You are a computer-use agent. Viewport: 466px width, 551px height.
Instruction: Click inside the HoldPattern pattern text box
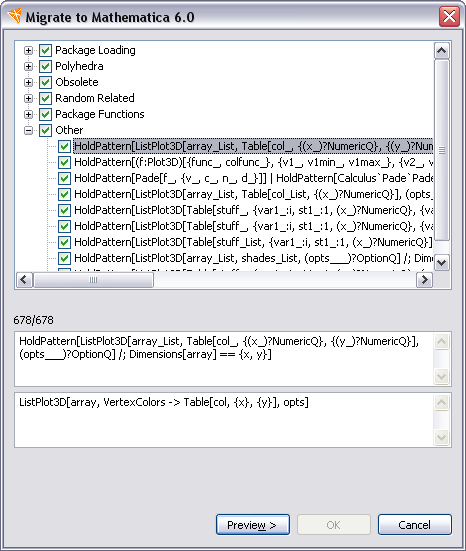pos(224,359)
